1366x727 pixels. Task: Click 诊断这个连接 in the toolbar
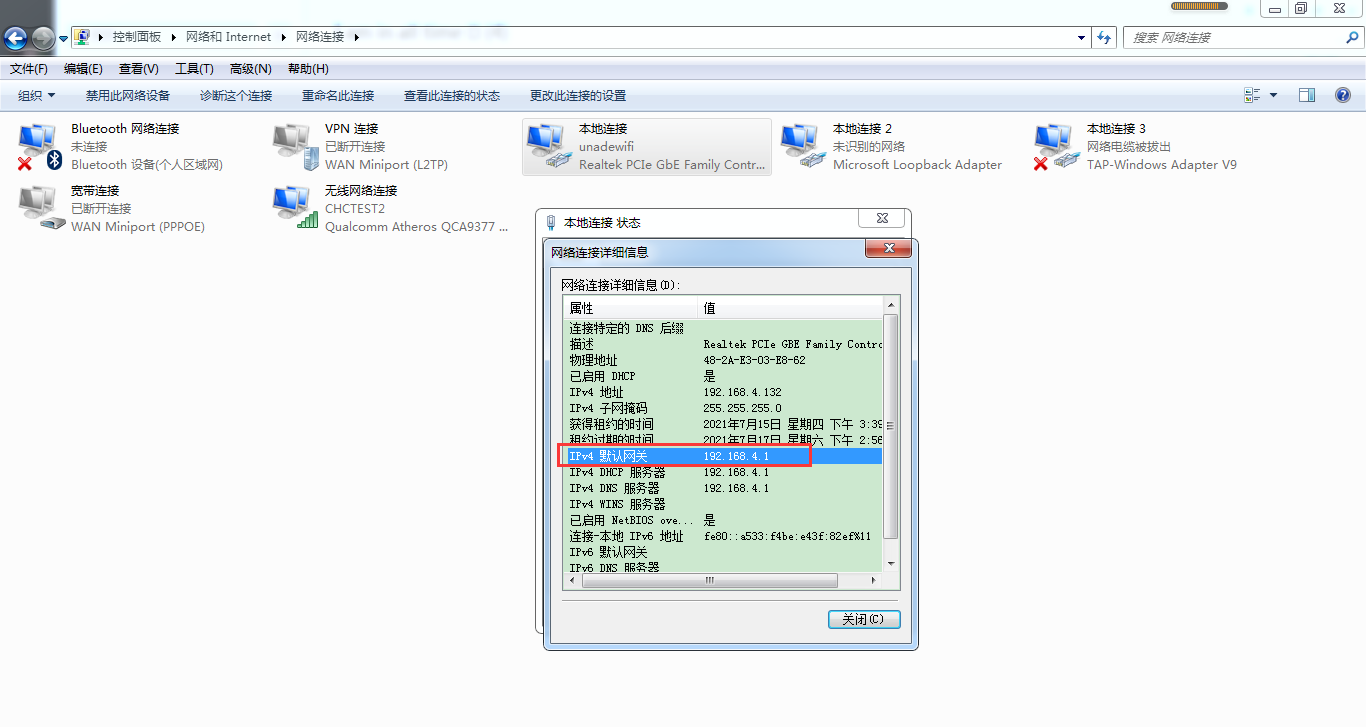(236, 96)
